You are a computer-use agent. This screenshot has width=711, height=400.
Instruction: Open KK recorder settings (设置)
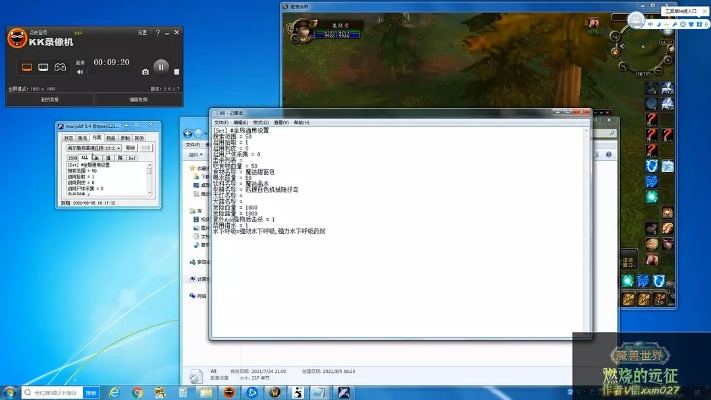click(142, 33)
